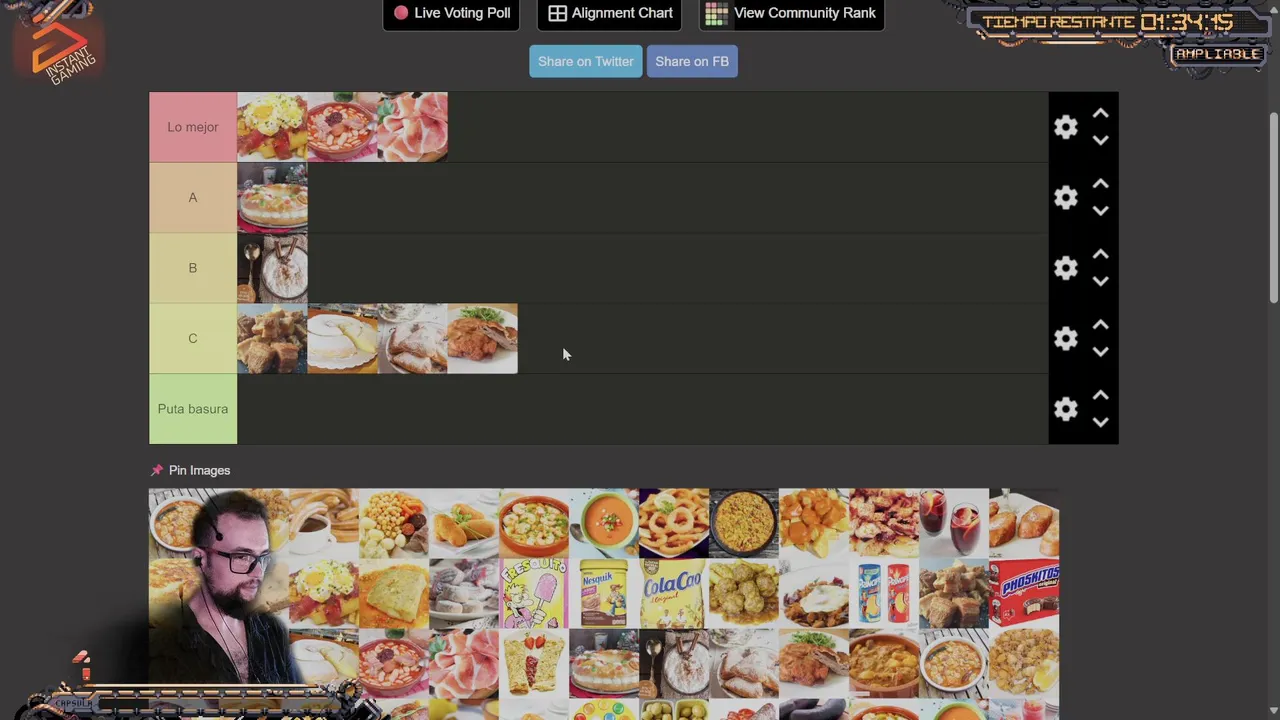1280x720 pixels.
Task: Open settings gear for Puta basura tier
Action: click(x=1066, y=409)
